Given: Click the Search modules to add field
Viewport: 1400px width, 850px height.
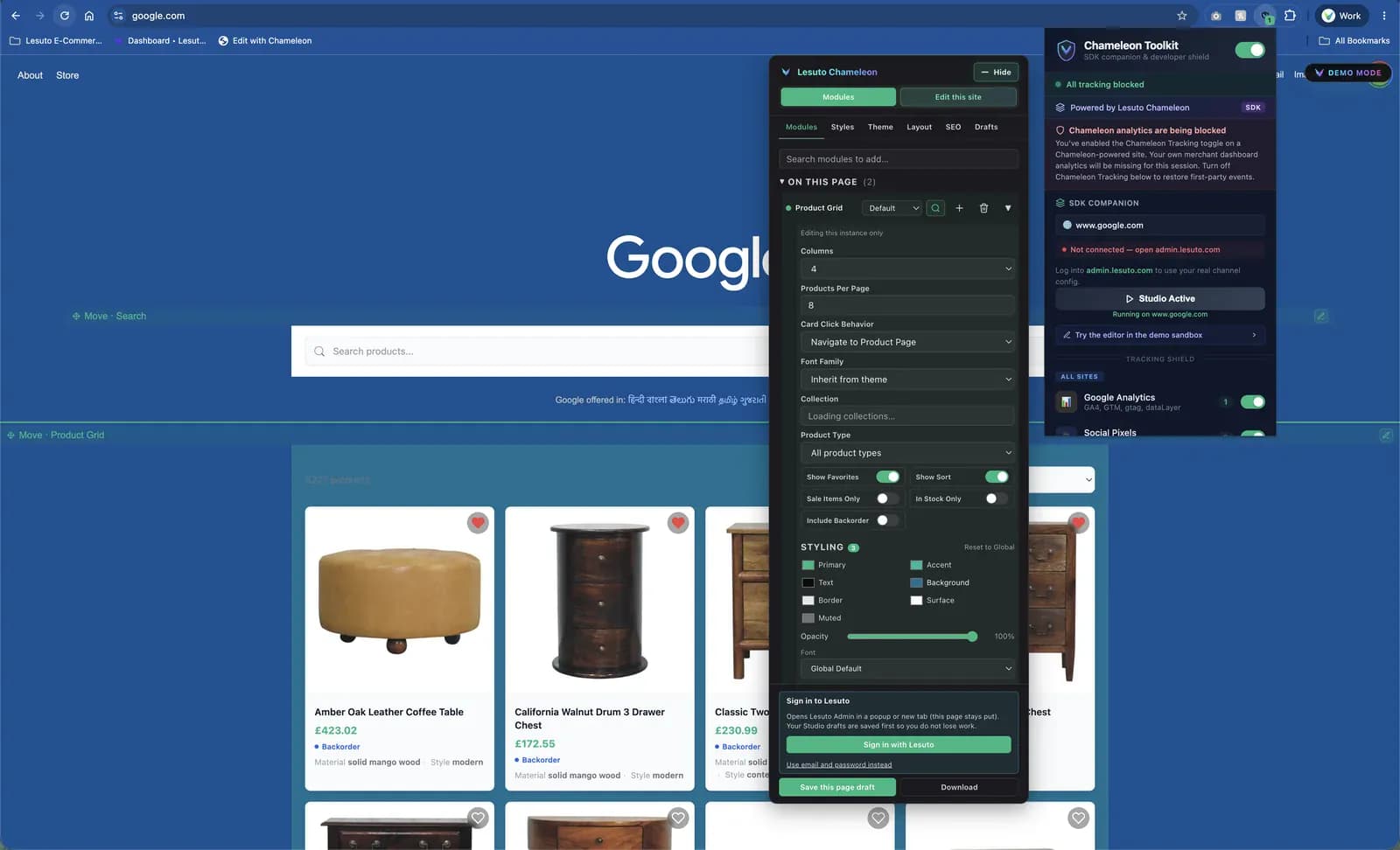Looking at the screenshot, I should (899, 159).
